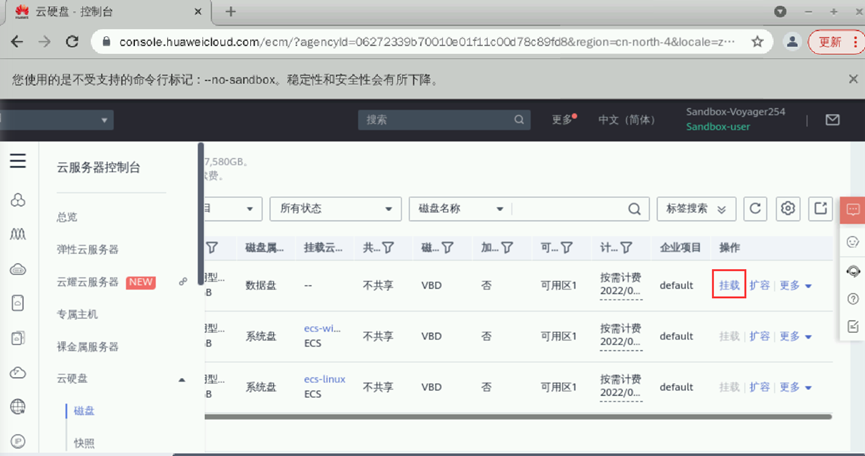Filter the 加密 column header
Image resolution: width=865 pixels, height=456 pixels.
point(507,248)
